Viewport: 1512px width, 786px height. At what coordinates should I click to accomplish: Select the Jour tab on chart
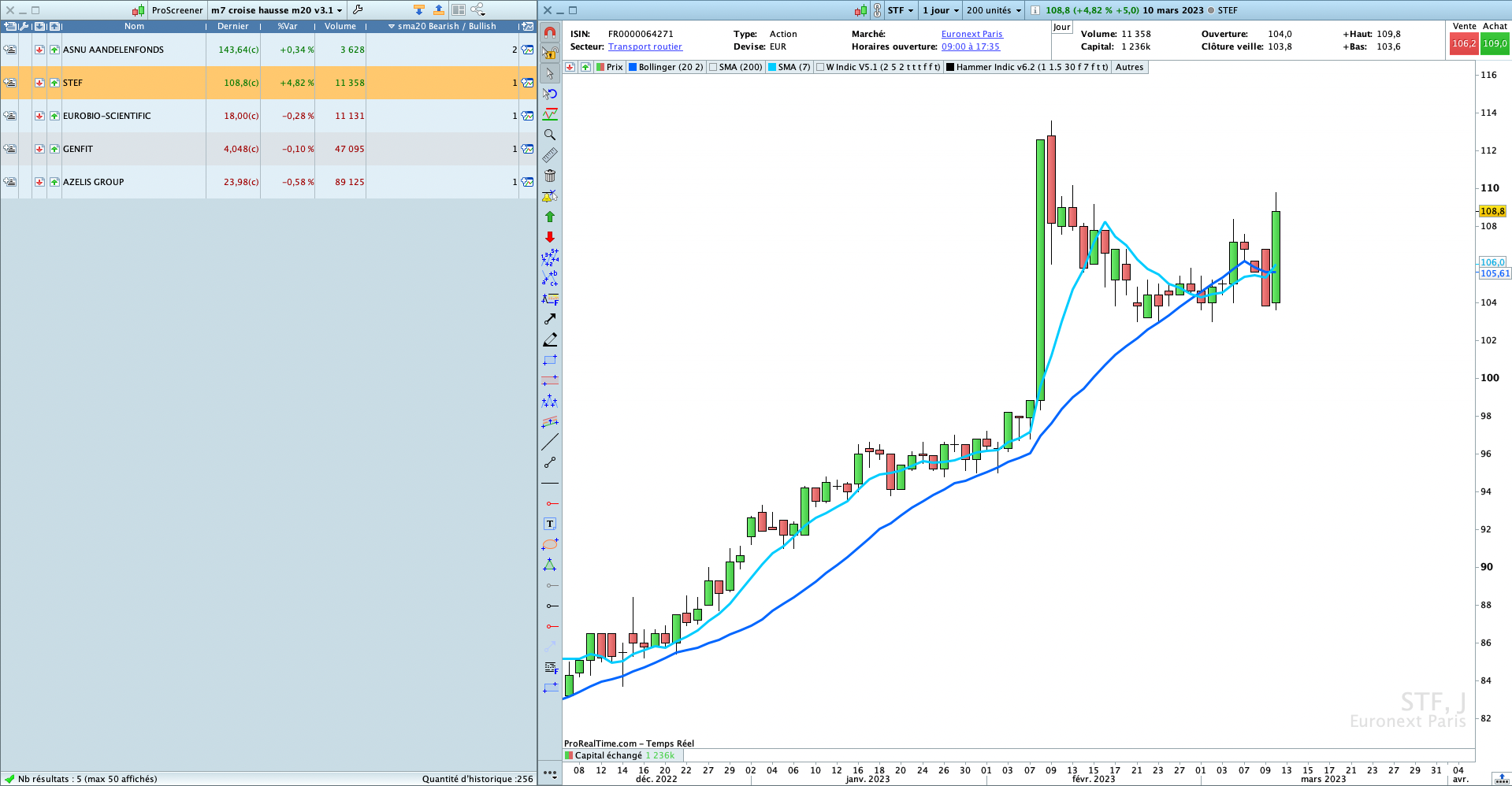tap(1062, 27)
